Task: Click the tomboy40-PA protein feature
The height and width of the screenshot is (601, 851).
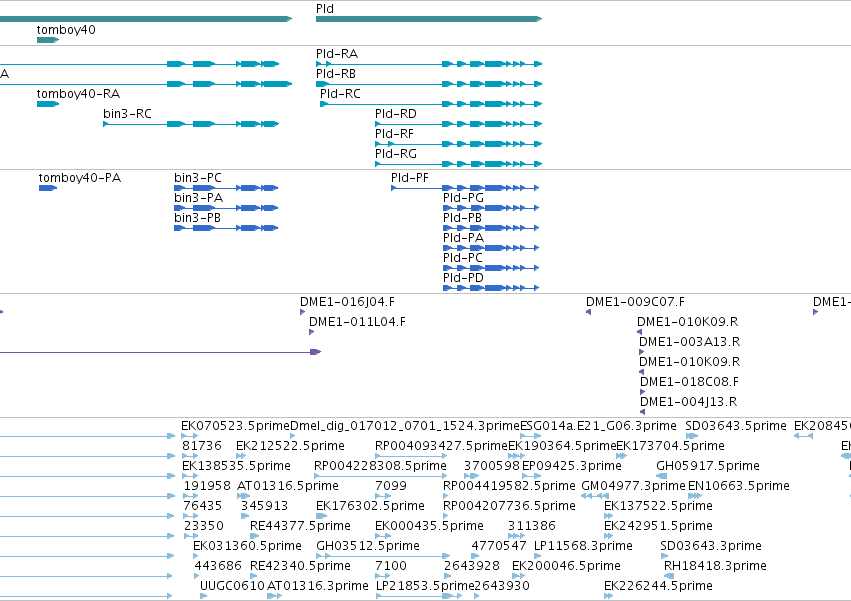Action: (x=48, y=188)
